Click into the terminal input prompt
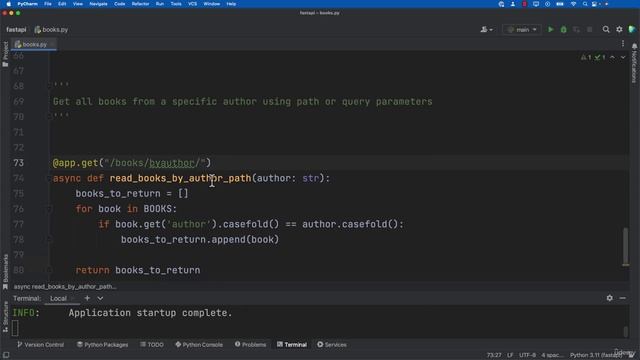Screen dimensions: 640x360 (x=15, y=328)
